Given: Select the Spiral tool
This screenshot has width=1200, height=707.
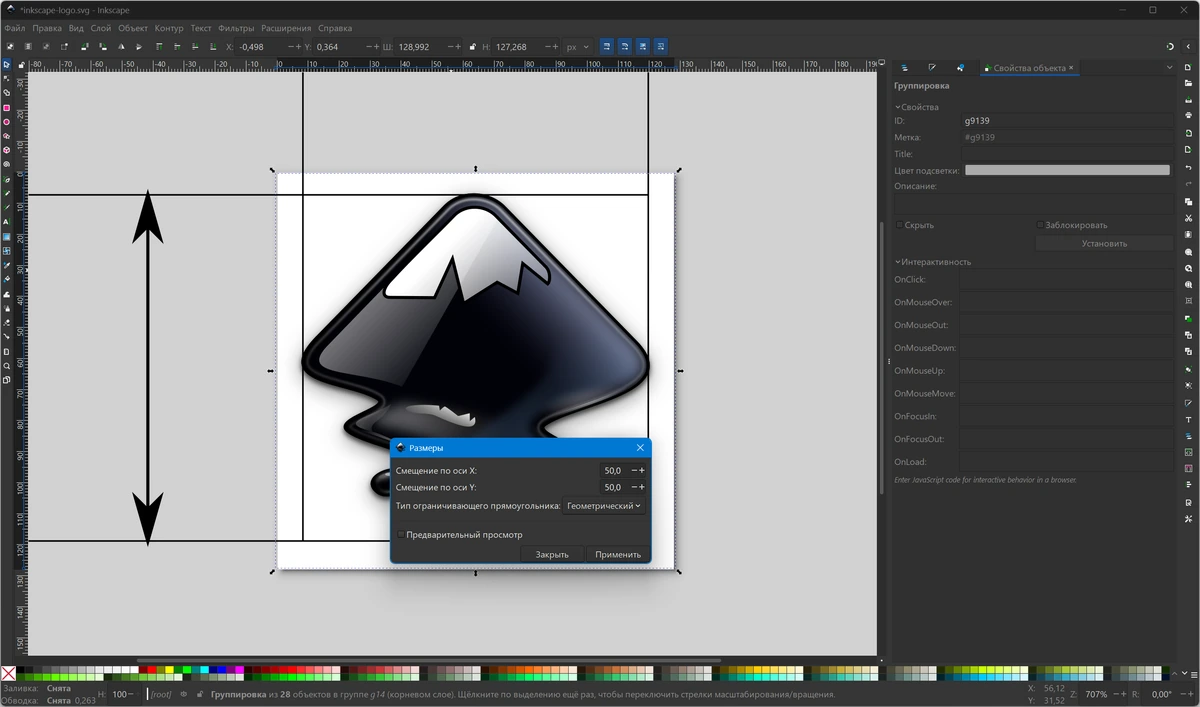Looking at the screenshot, I should point(6,164).
